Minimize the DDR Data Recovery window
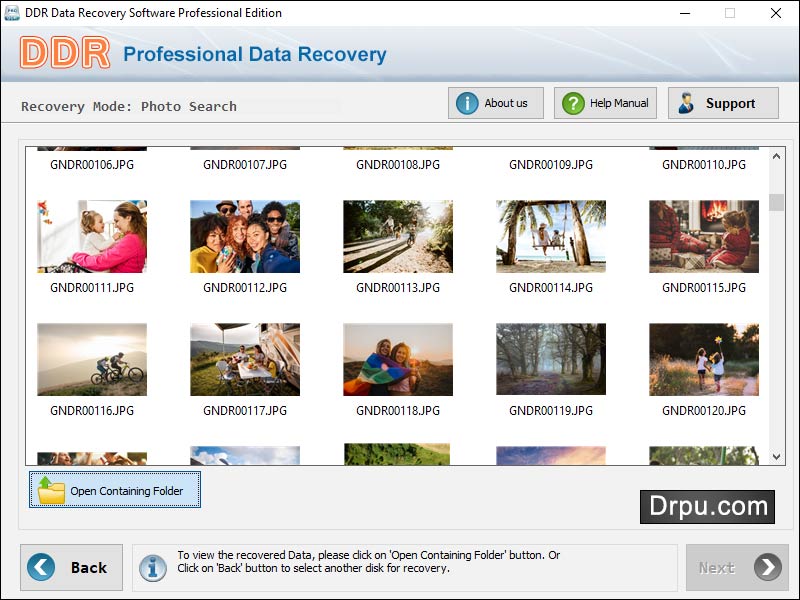Viewport: 800px width, 600px height. 685,13
